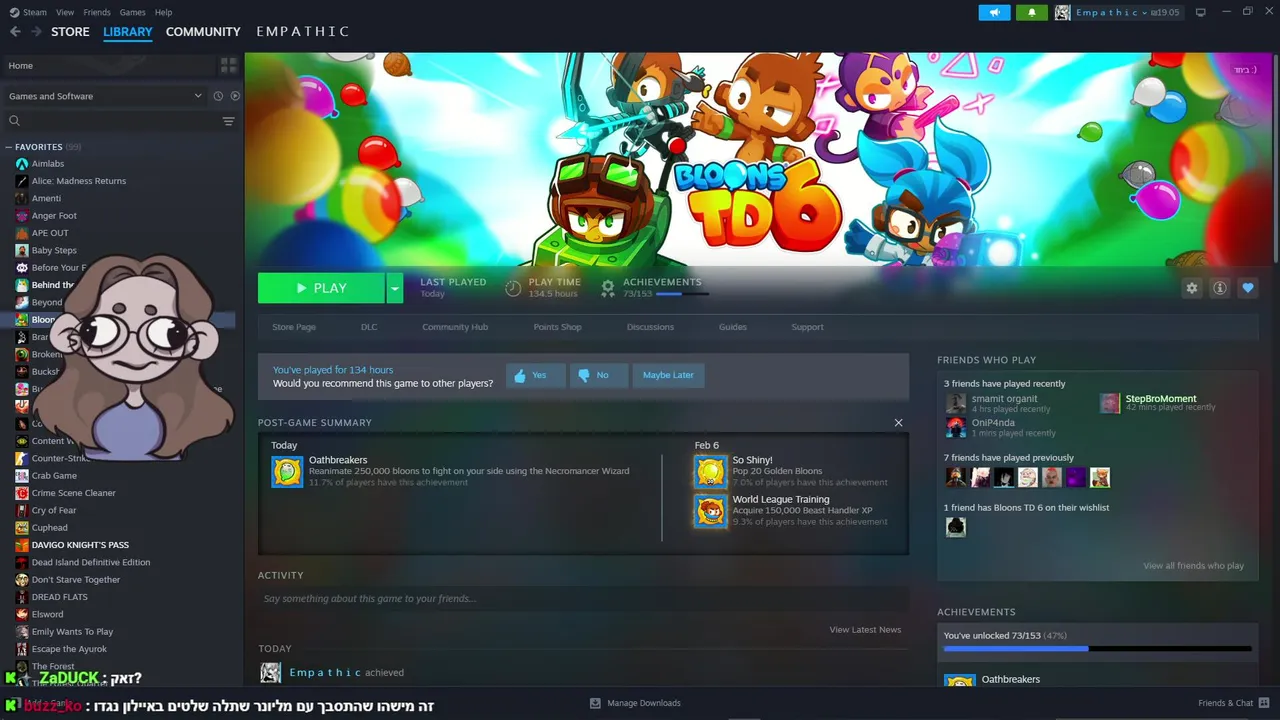Image resolution: width=1280 pixels, height=720 pixels.
Task: Click the library search magnifier icon
Action: (x=14, y=121)
